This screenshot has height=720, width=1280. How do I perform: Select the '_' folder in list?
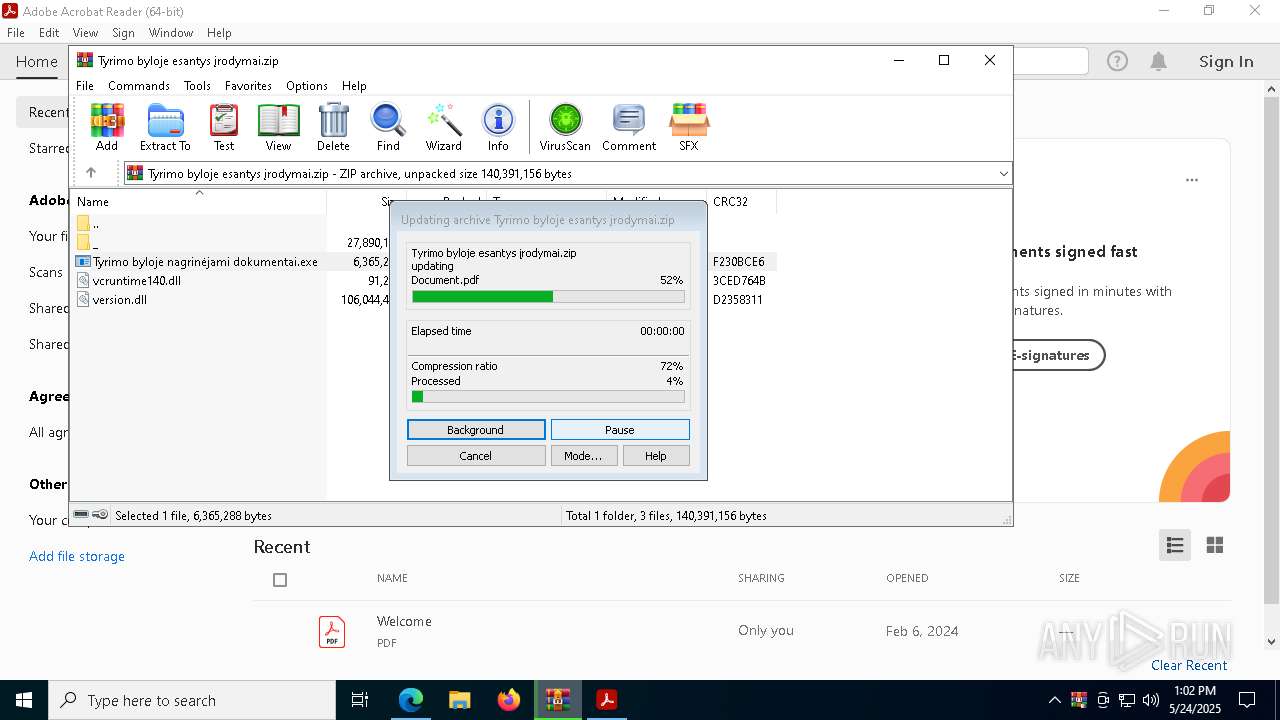(88, 243)
